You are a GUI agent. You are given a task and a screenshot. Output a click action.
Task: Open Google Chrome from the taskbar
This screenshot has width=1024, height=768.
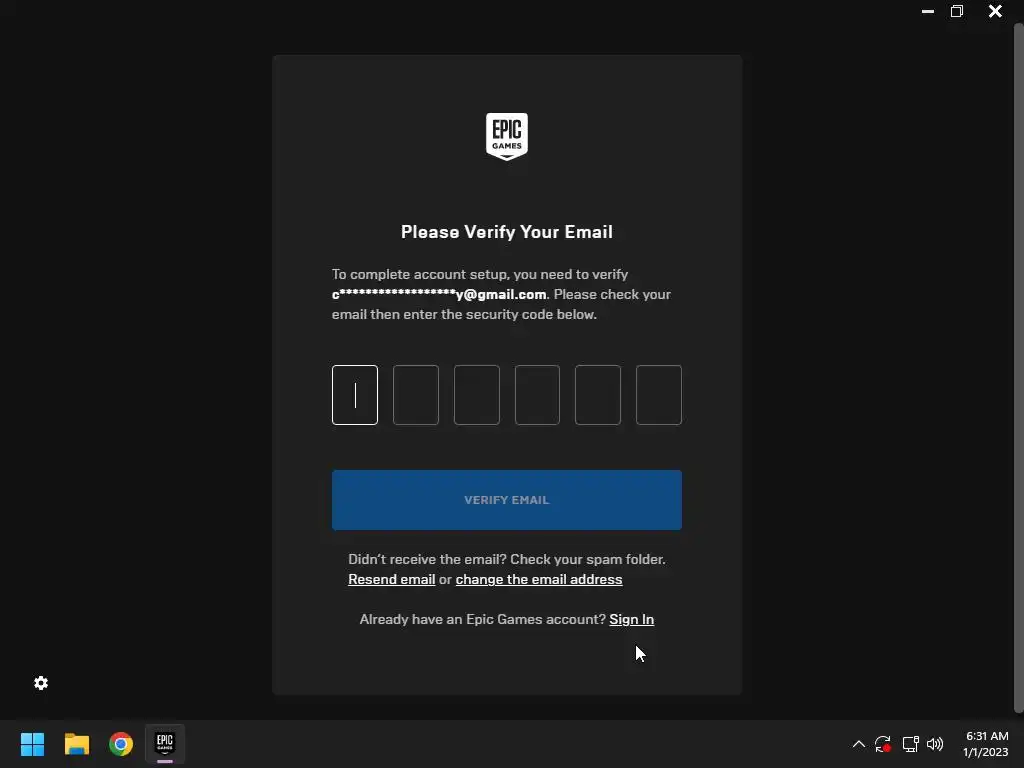click(x=121, y=744)
